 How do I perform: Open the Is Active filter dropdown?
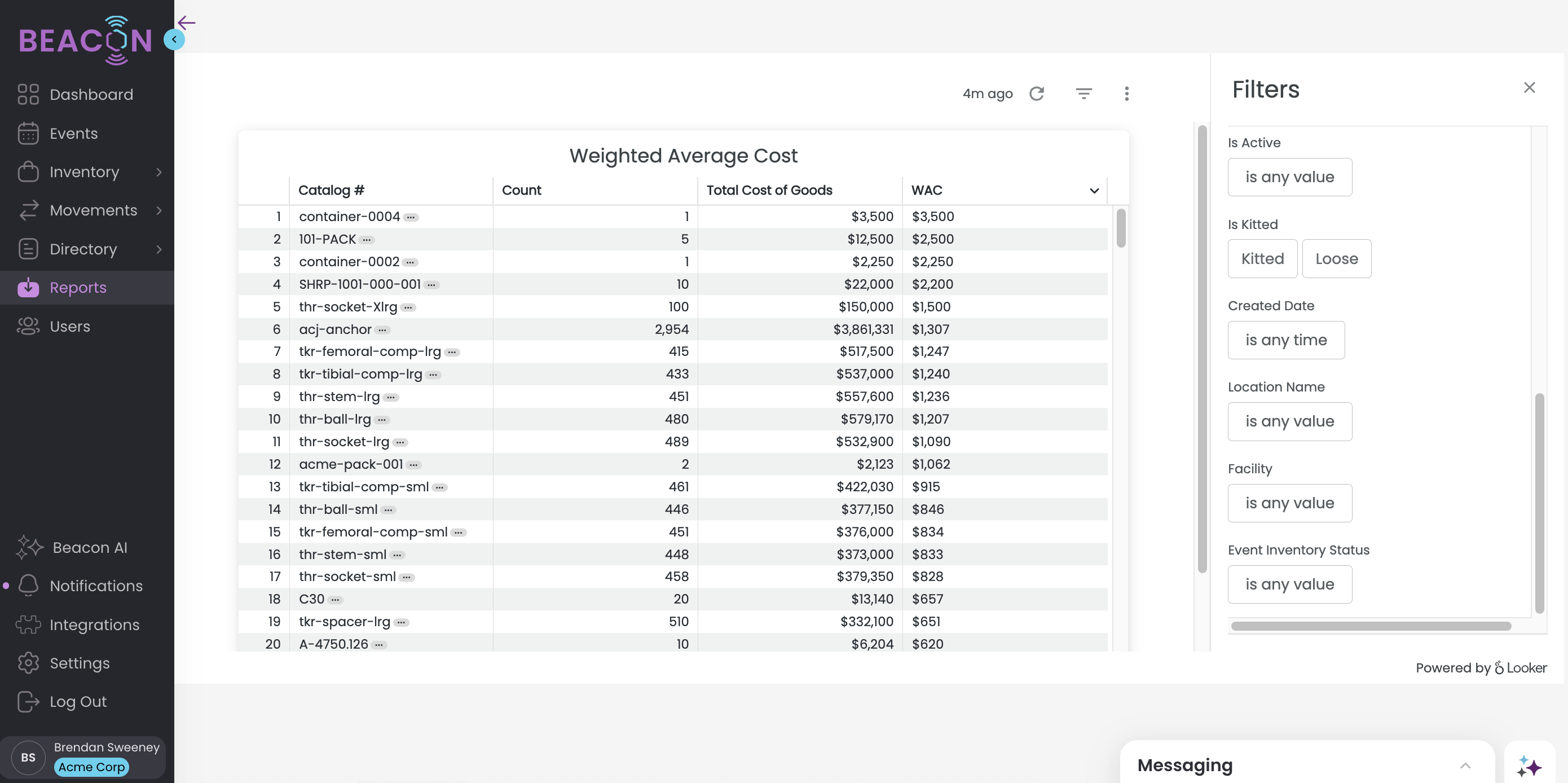tap(1289, 177)
